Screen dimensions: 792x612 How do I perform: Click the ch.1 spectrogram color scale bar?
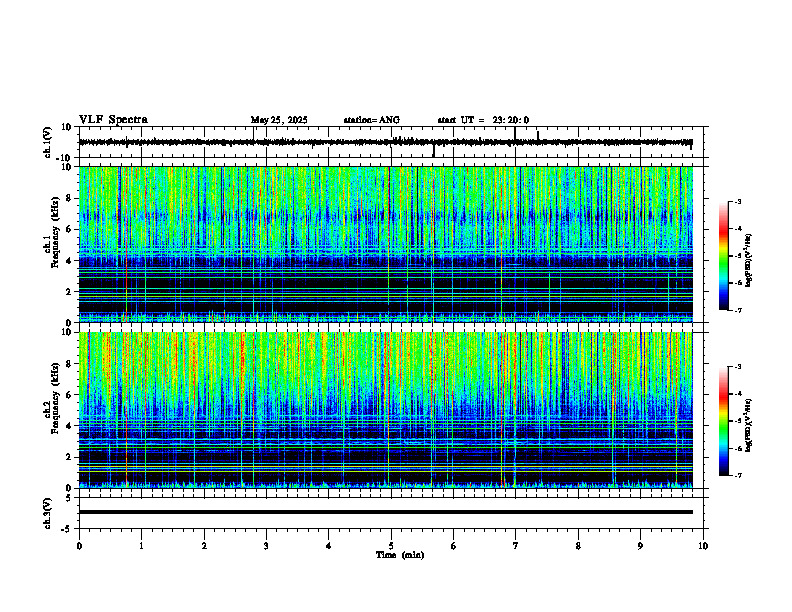(724, 256)
